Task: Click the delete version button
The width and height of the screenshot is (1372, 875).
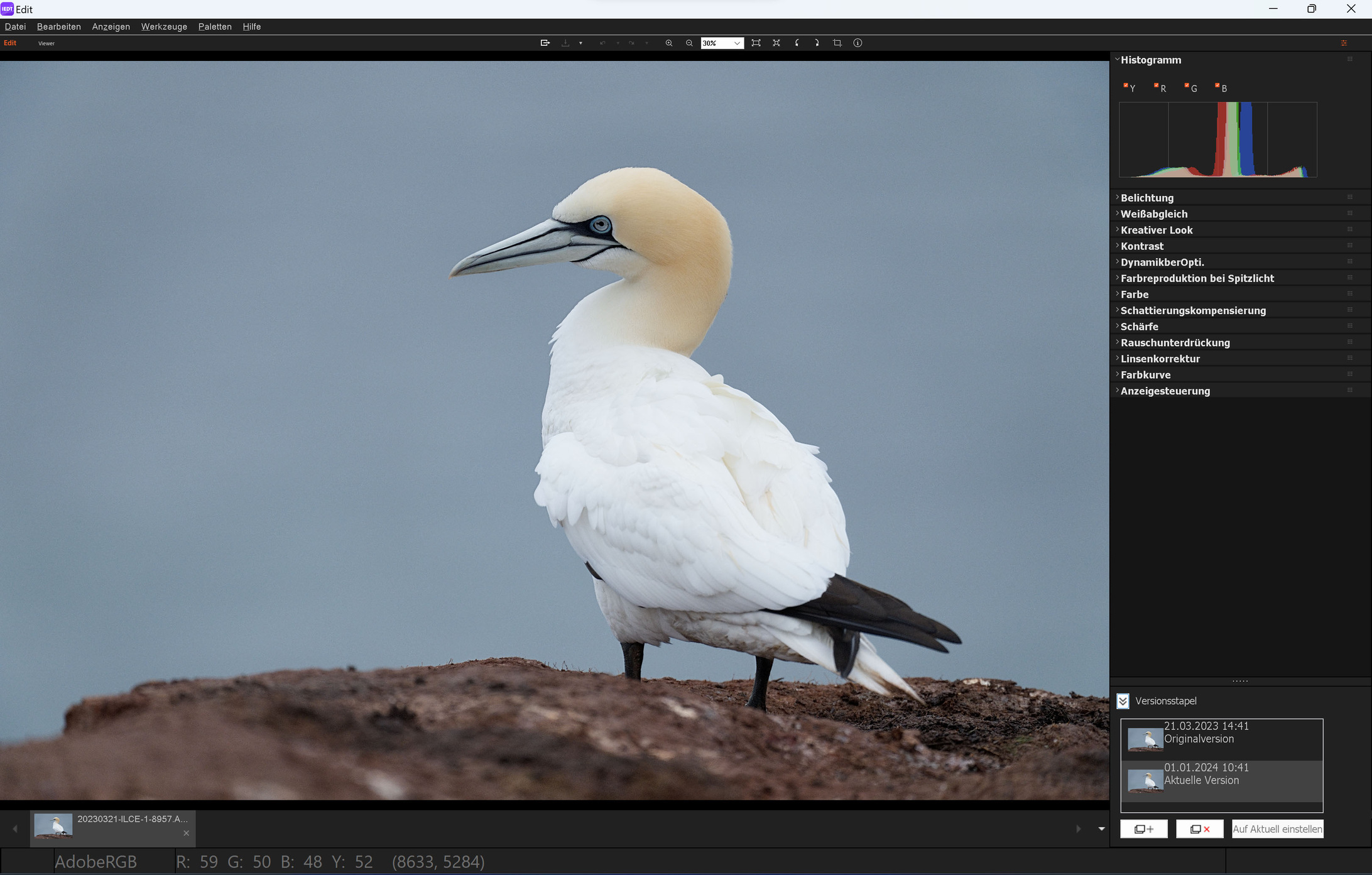Action: pos(1199,829)
